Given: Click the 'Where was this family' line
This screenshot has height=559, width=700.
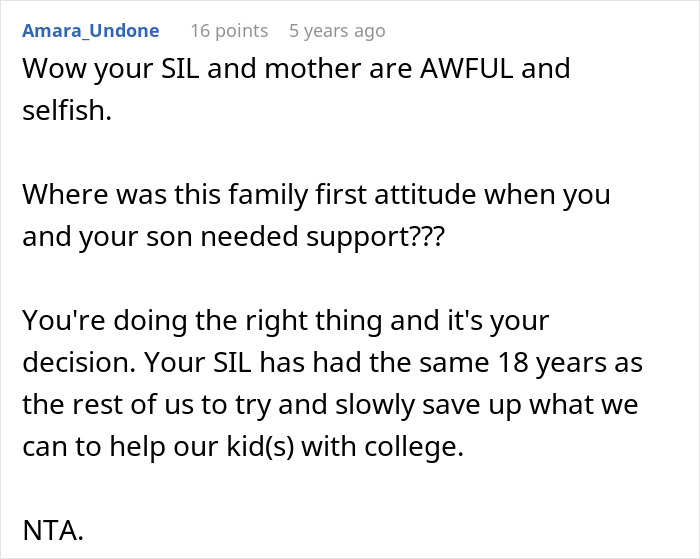Looking at the screenshot, I should click(316, 194).
